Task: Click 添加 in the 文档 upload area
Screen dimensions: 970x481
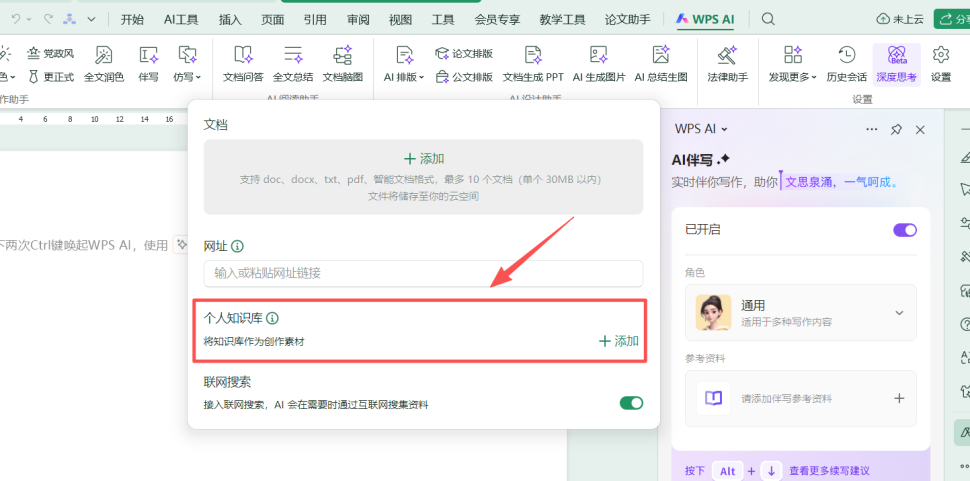Action: [424, 159]
